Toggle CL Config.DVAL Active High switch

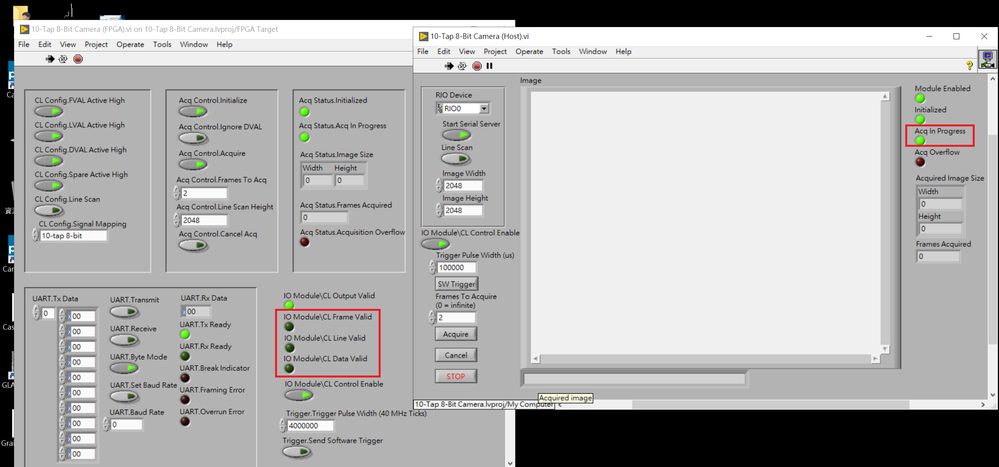coord(49,161)
